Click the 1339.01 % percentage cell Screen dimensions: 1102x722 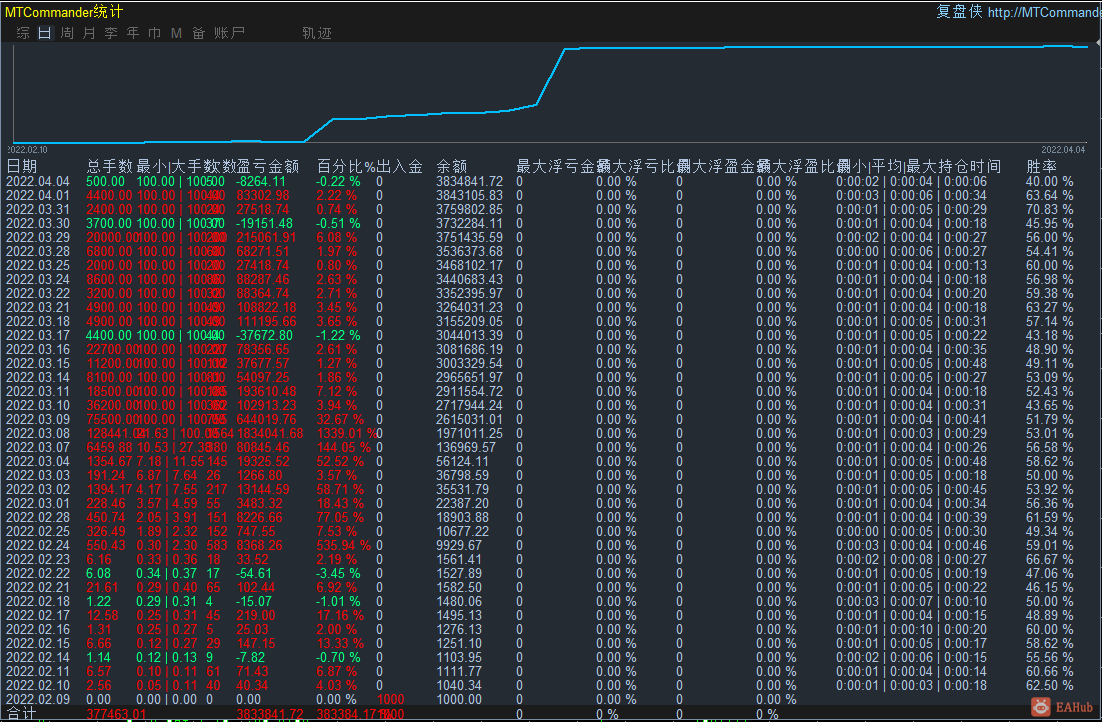[x=346, y=433]
